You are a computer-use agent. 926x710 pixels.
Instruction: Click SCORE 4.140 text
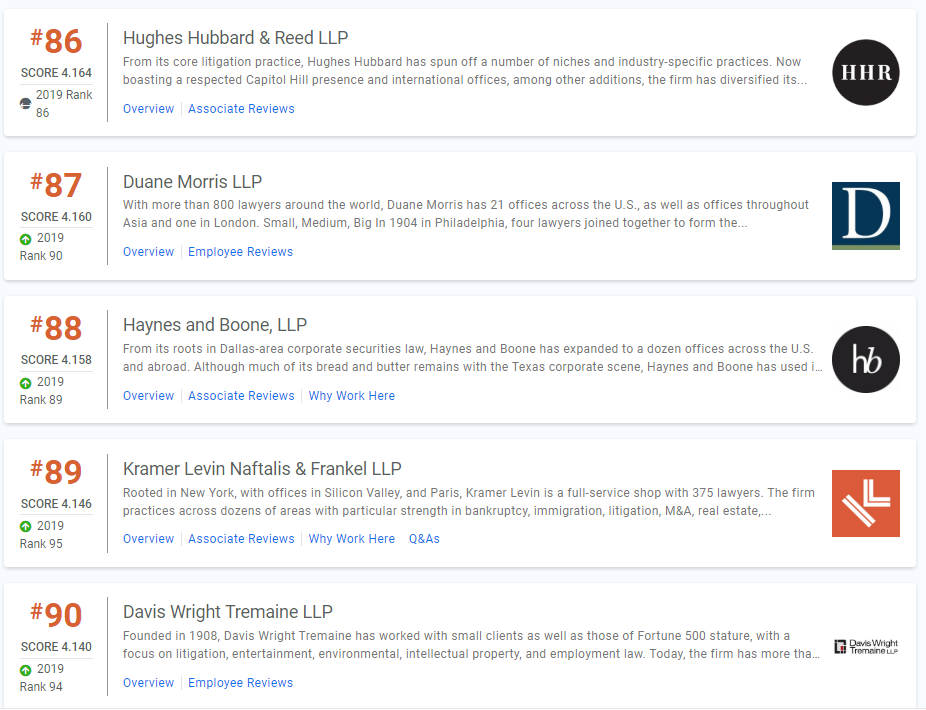click(56, 647)
